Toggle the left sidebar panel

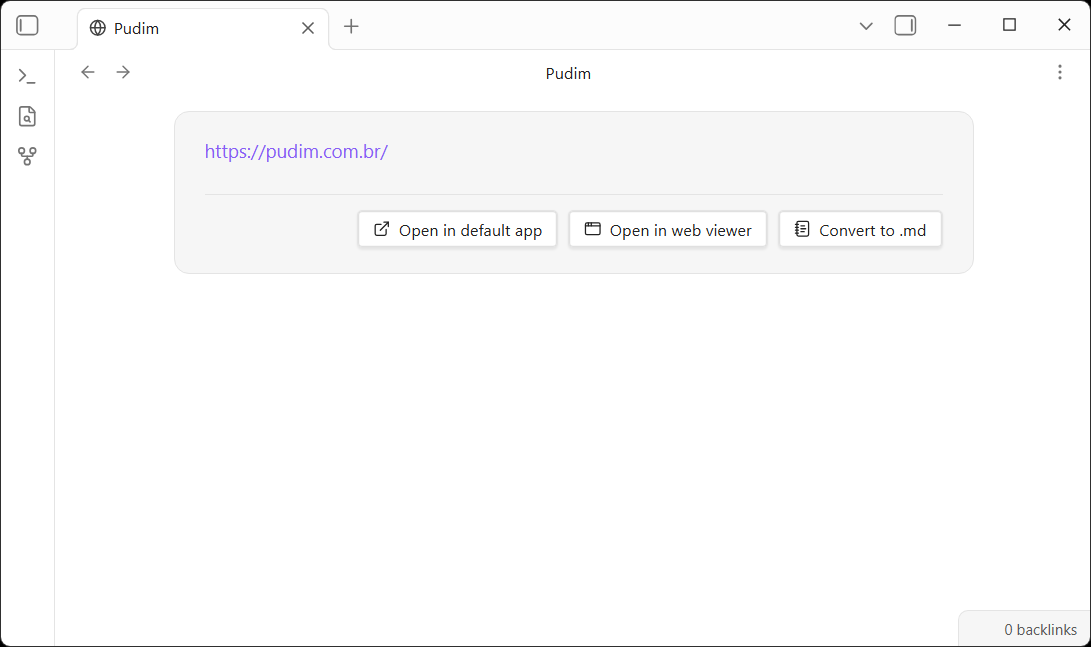[x=27, y=26]
